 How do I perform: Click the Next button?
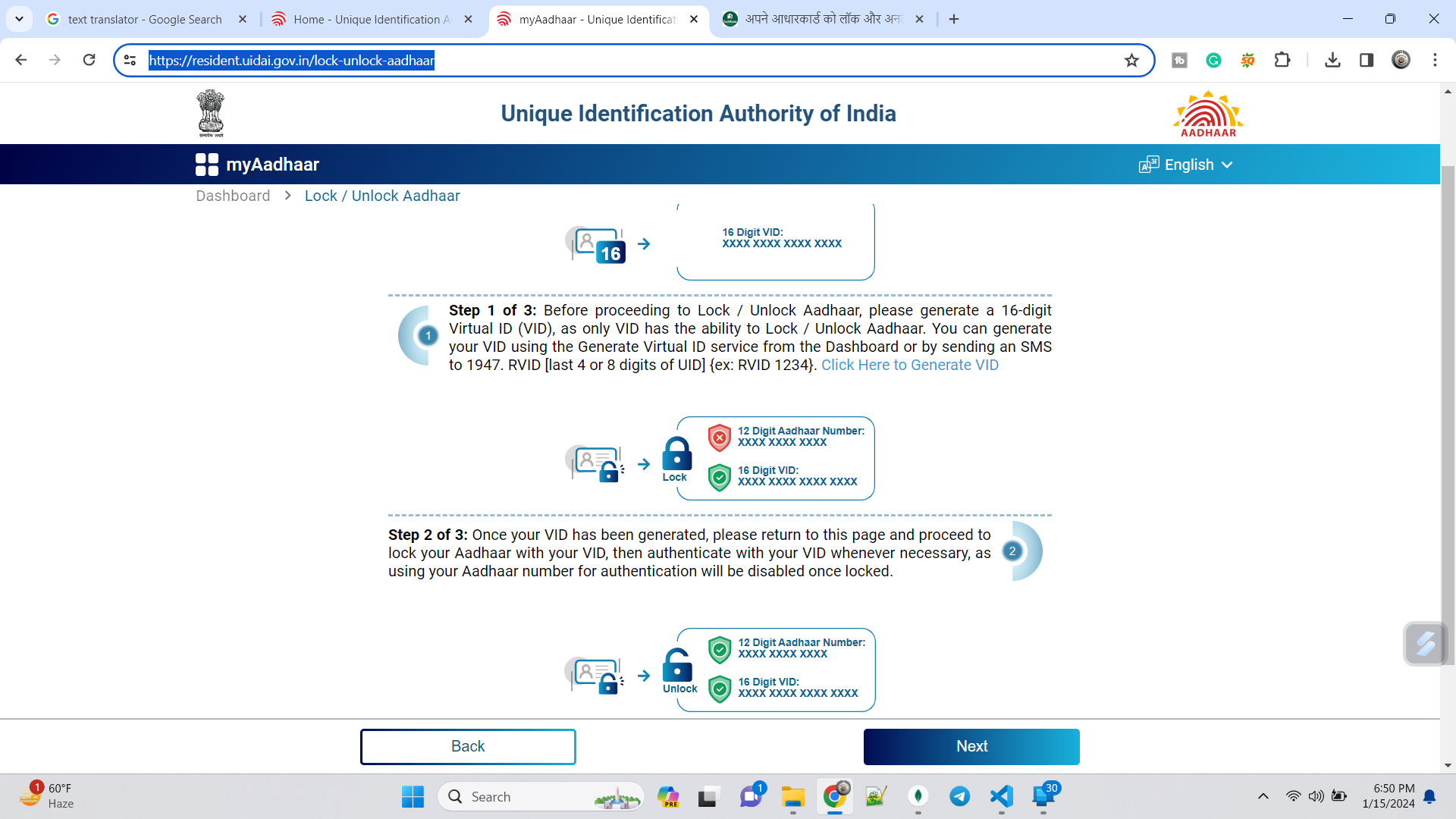click(971, 746)
